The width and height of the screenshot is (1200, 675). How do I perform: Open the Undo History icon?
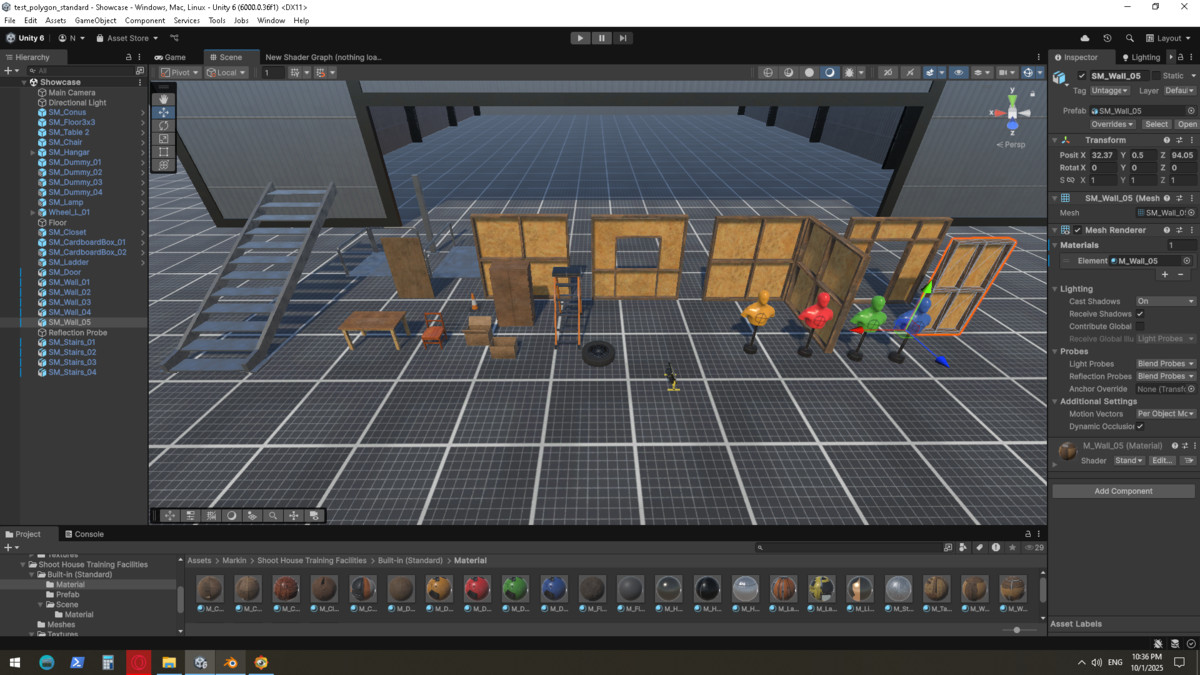(x=1107, y=38)
